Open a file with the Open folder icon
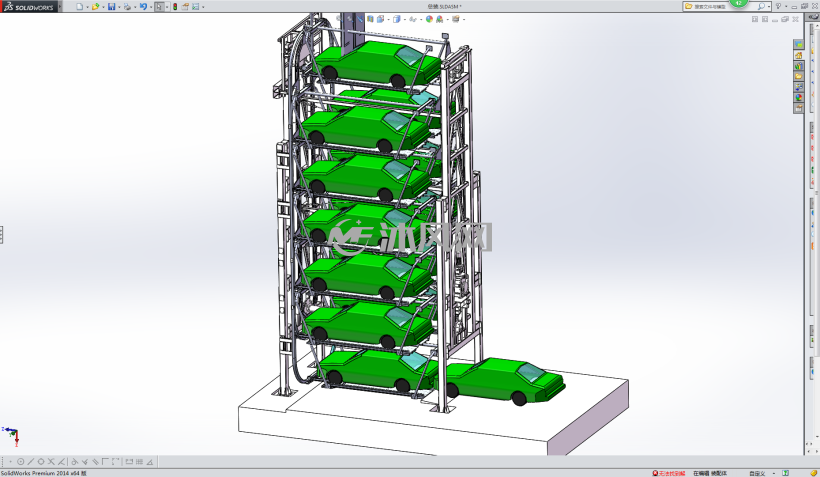This screenshot has height=477, width=820. [95, 7]
